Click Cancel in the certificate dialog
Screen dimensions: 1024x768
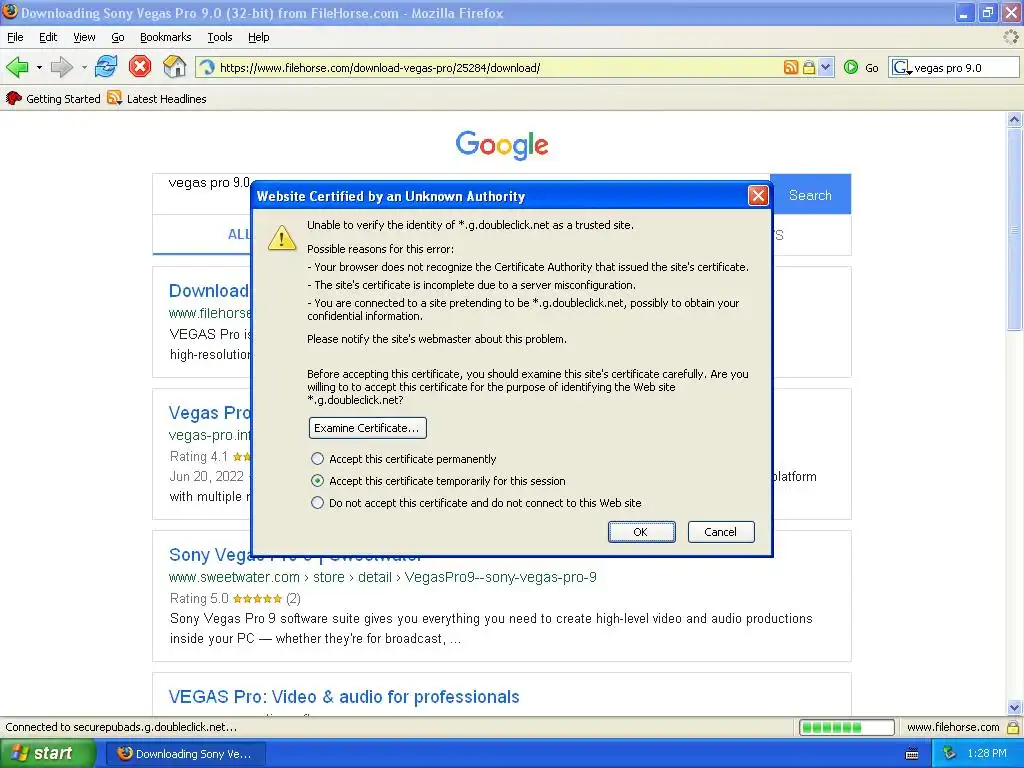[721, 532]
